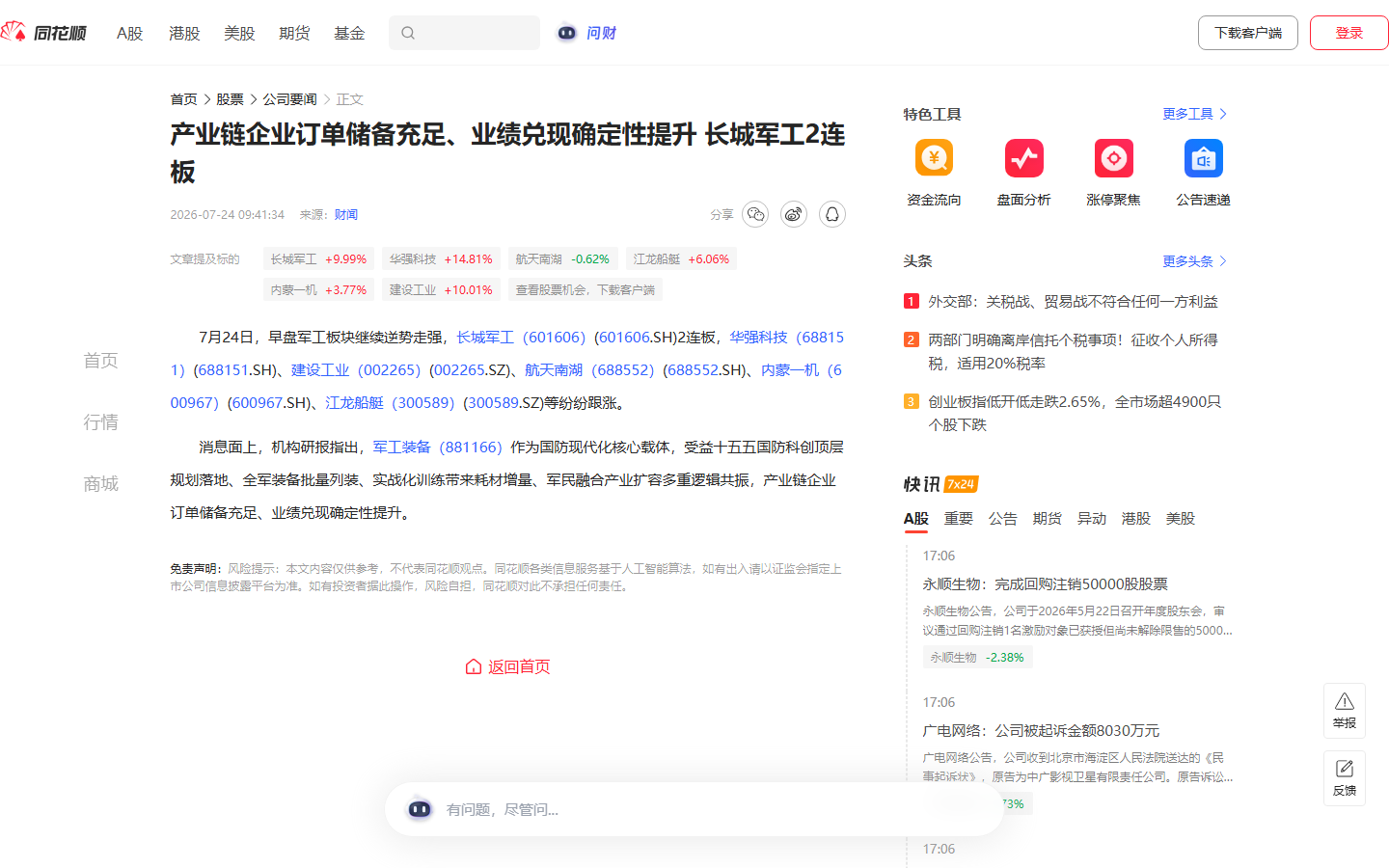
Task: Click the 举报 warning icon button
Action: pyautogui.click(x=1345, y=710)
